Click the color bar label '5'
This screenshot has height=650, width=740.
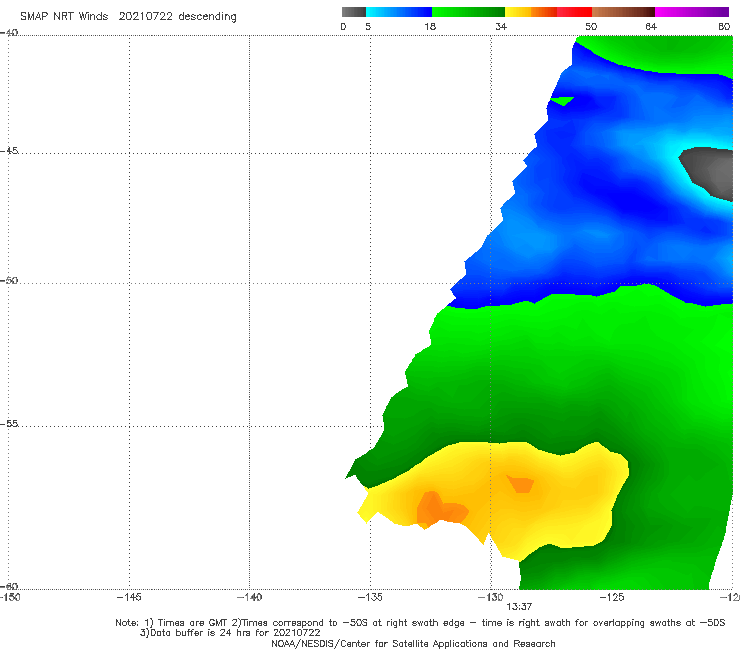368,26
